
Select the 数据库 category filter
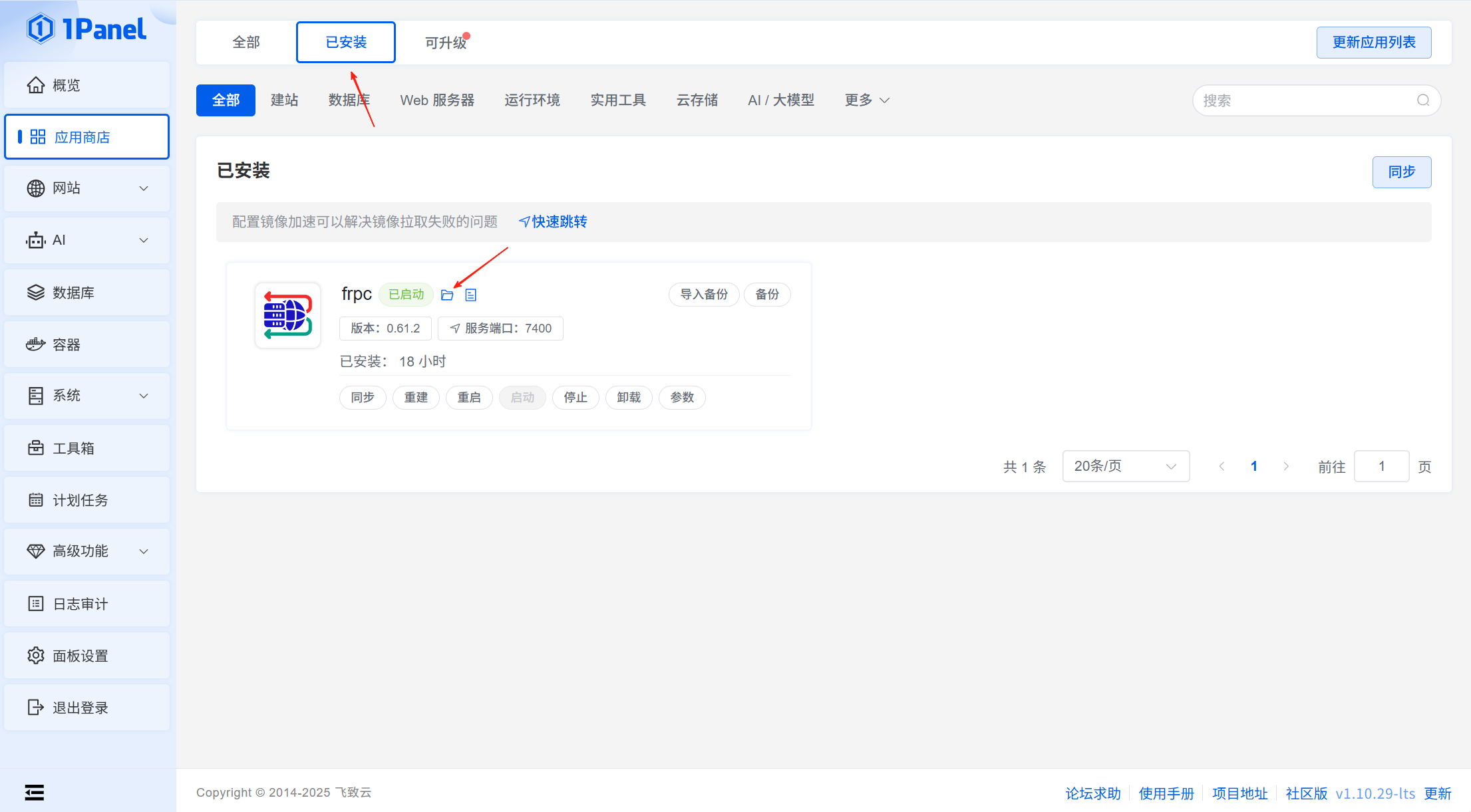pos(349,100)
